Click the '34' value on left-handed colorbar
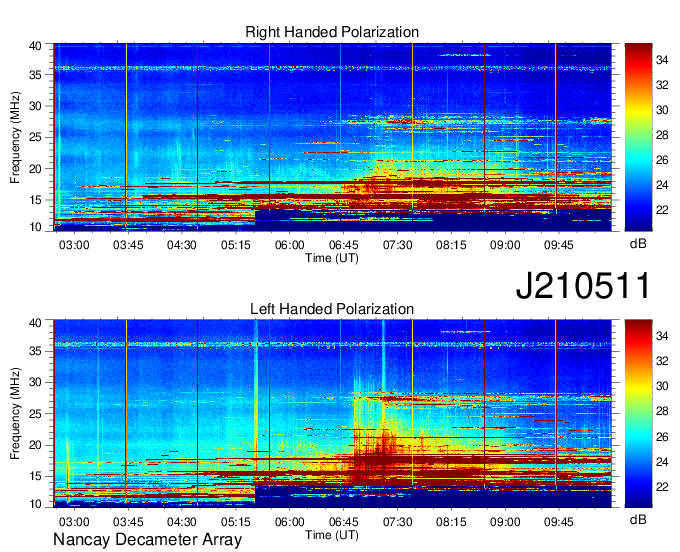Viewport: 680px width, 552px height. tap(662, 336)
